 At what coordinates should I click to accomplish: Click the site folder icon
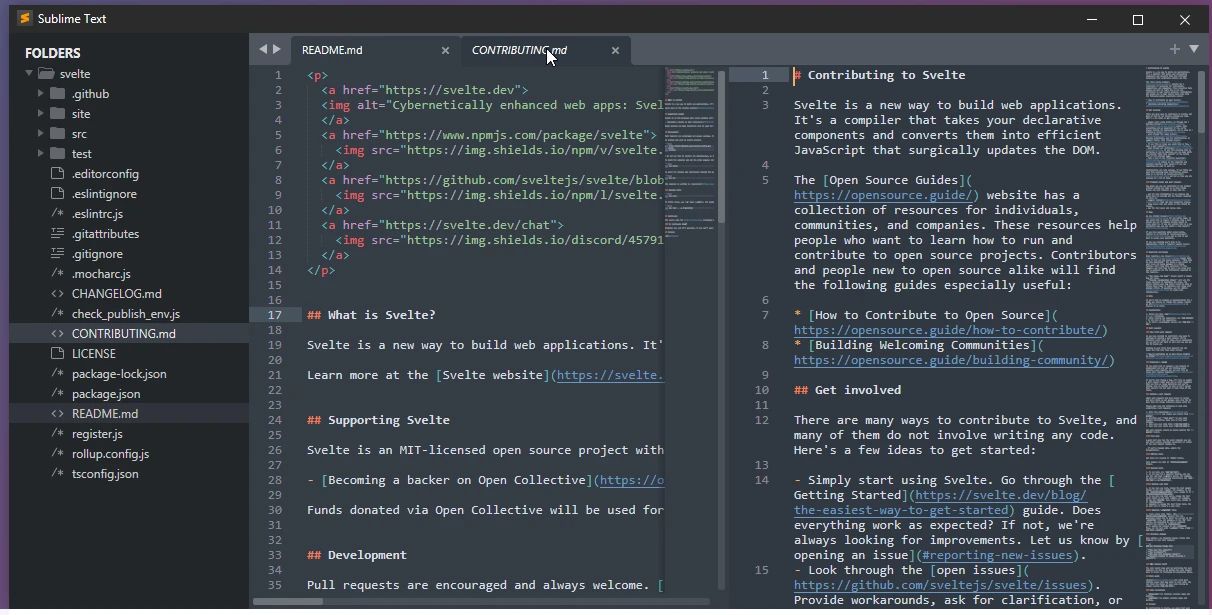57,113
